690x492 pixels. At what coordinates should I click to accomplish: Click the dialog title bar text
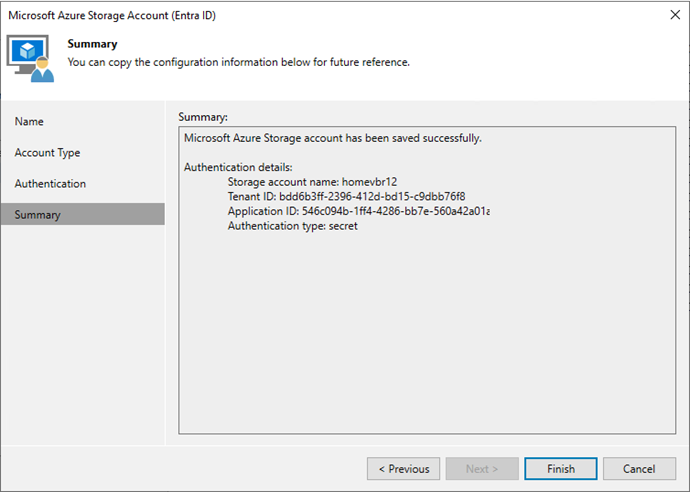click(x=112, y=15)
